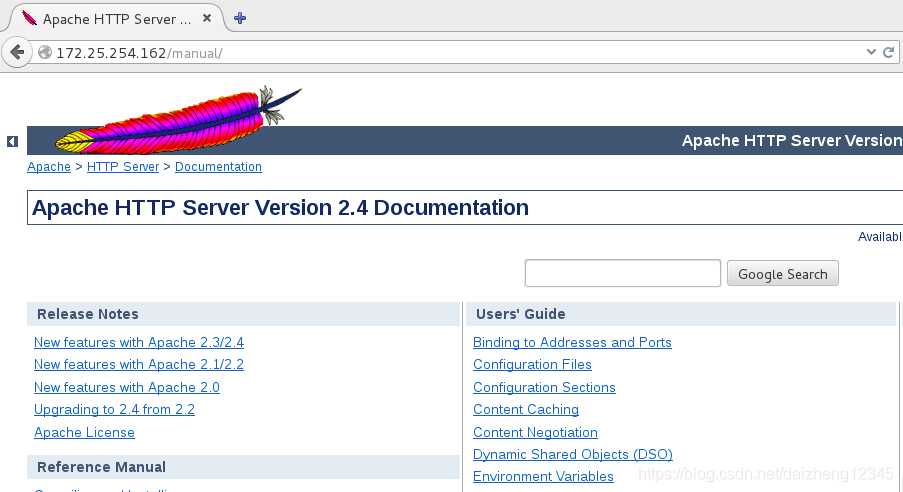Image resolution: width=903 pixels, height=492 pixels.
Task: Click the Release Notes section heading
Action: point(88,314)
